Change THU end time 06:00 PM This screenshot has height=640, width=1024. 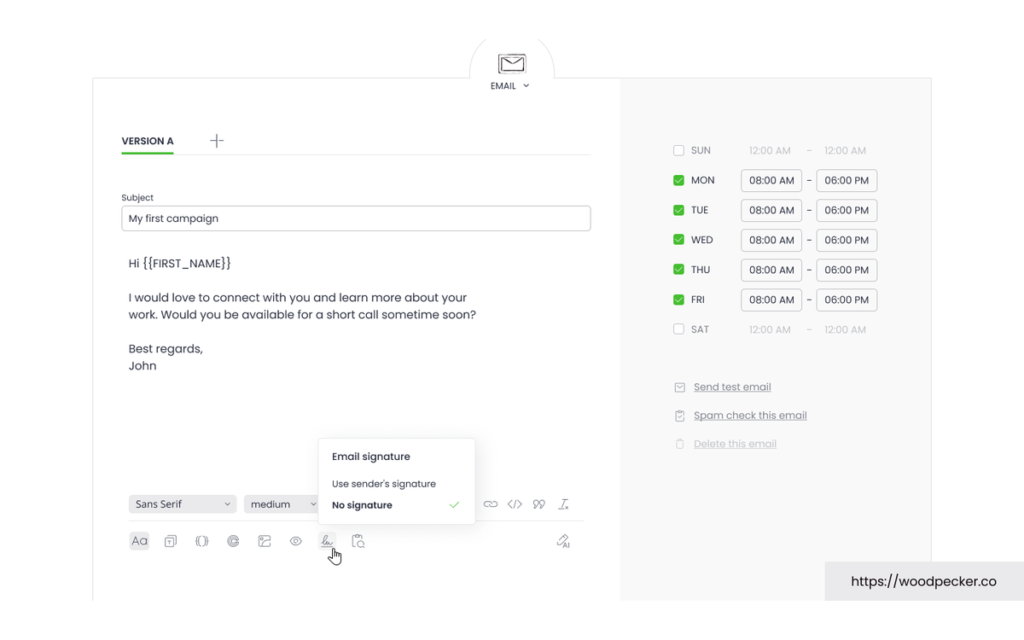point(846,270)
